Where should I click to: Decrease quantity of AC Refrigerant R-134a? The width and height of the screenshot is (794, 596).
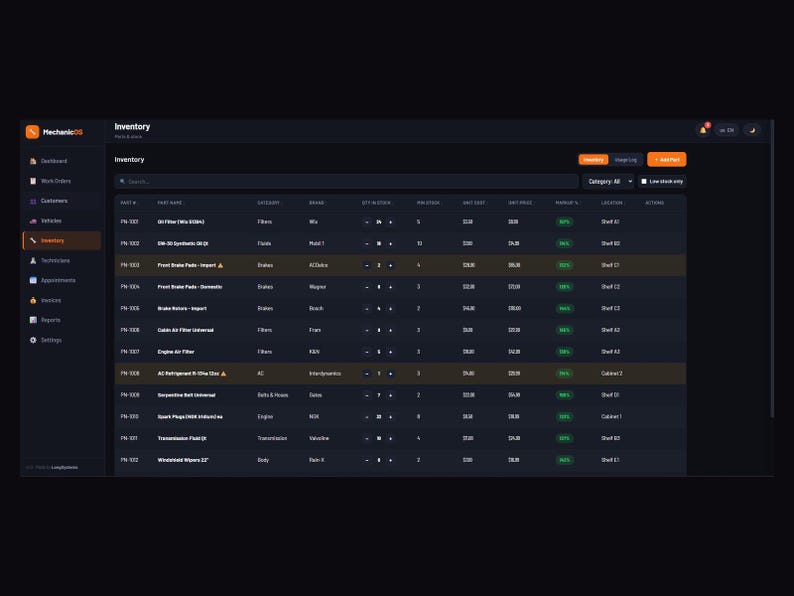coord(367,374)
